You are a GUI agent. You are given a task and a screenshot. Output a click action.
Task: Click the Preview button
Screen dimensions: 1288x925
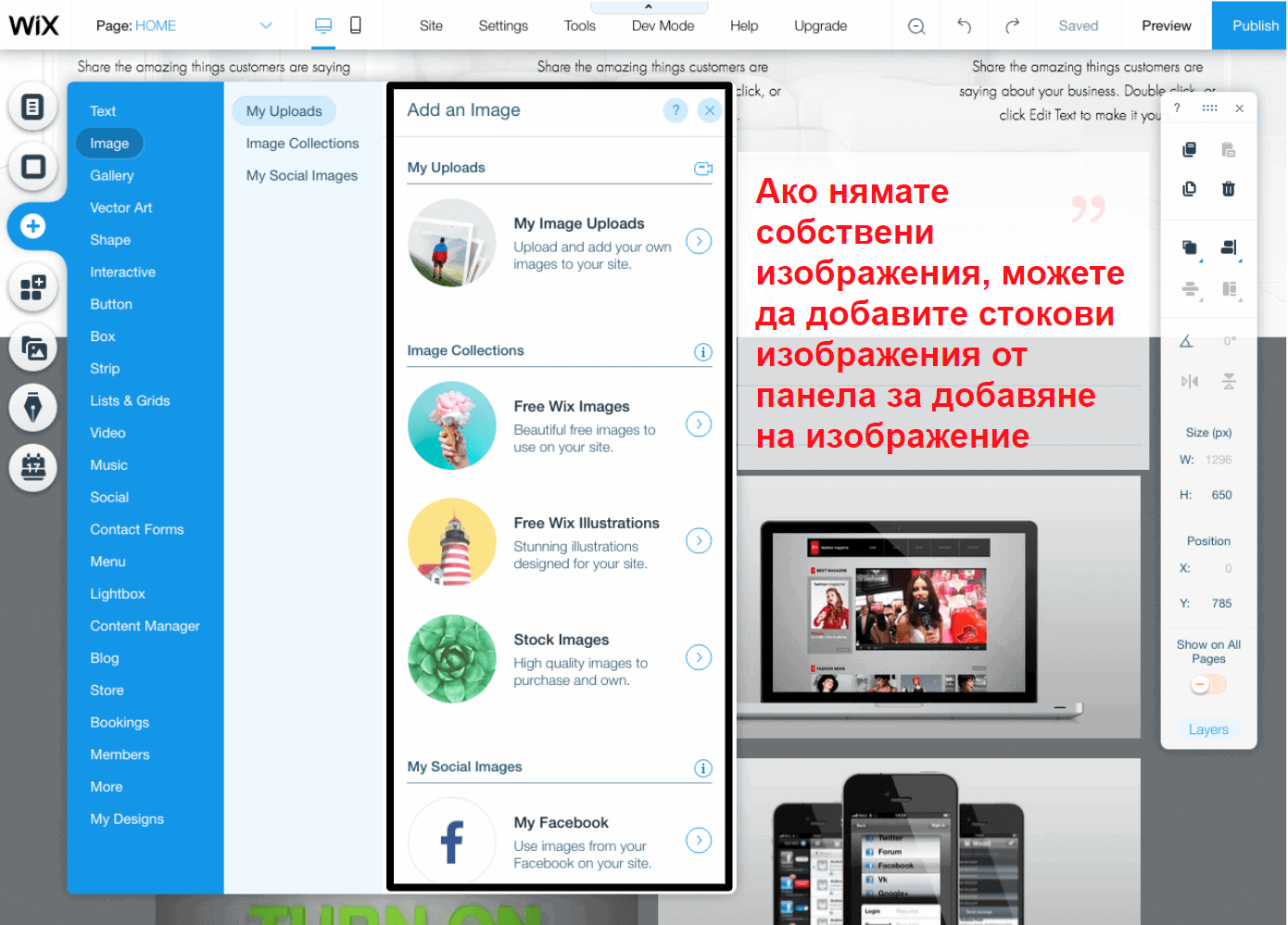coord(1166,25)
